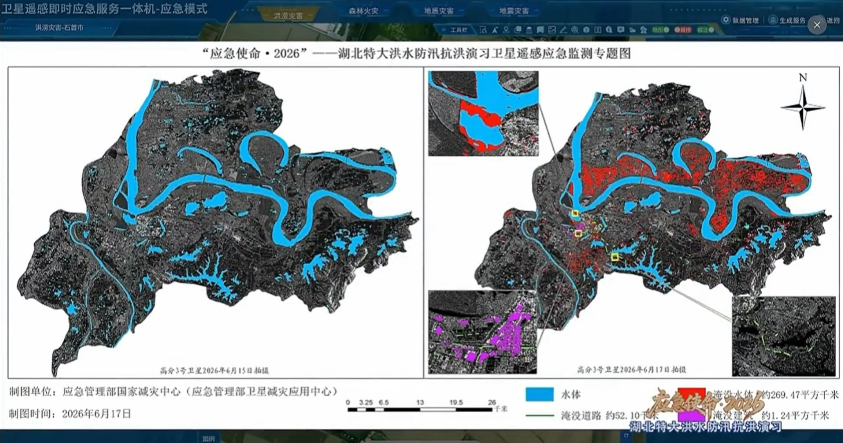Viewport: 843px width, 443px height.
Task: Click the 生成服务 button
Action: pos(787,20)
